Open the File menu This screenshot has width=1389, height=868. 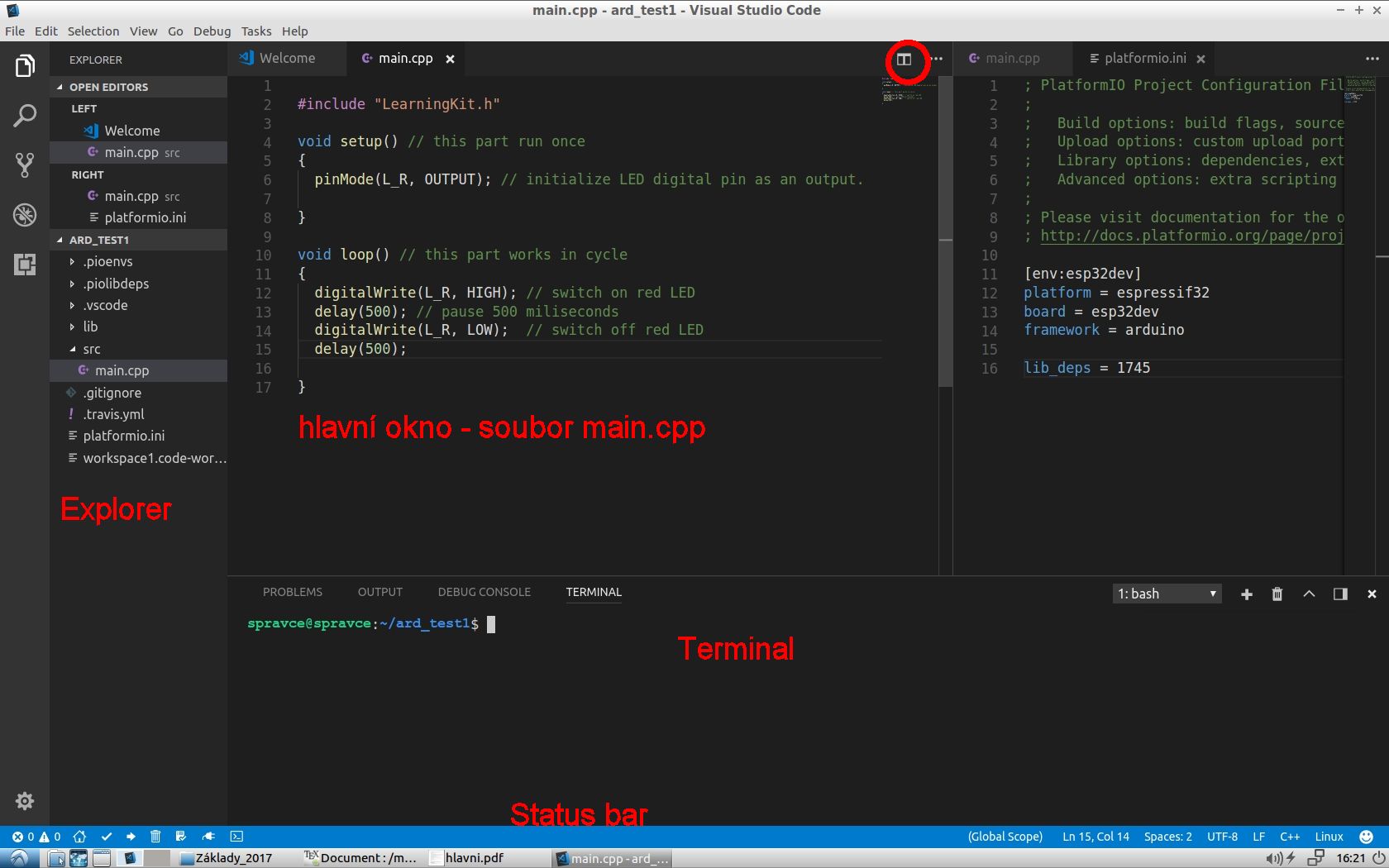click(x=15, y=31)
